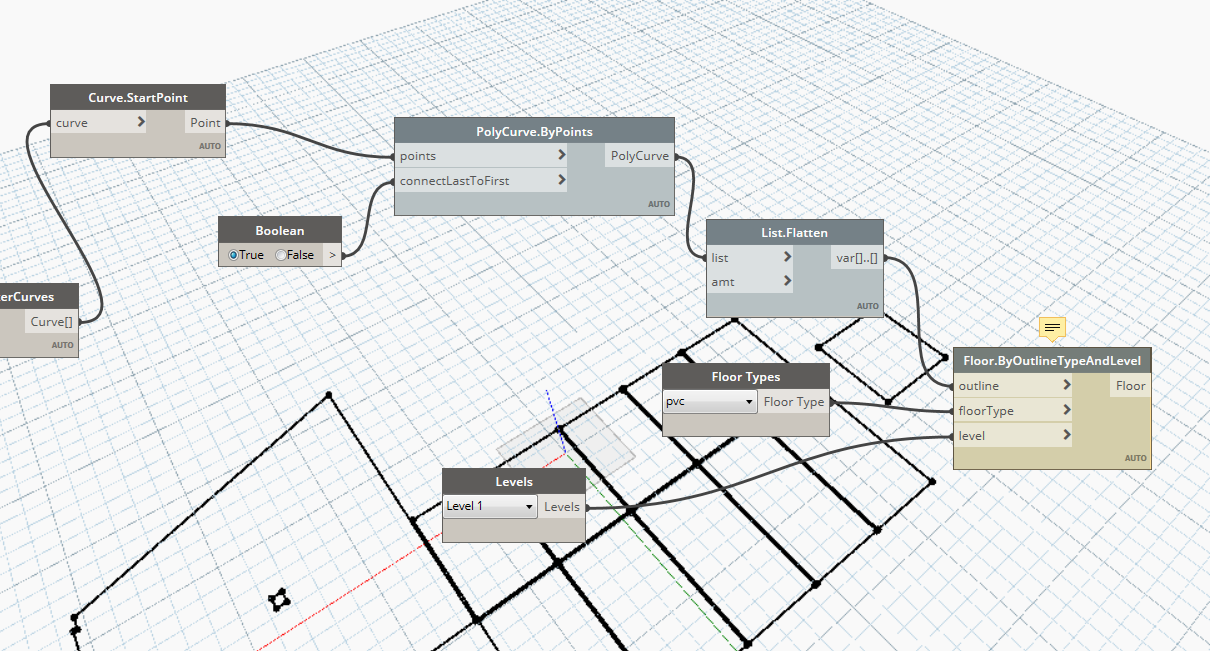Click the Floor output port
This screenshot has height=651, width=1210.
click(1130, 385)
